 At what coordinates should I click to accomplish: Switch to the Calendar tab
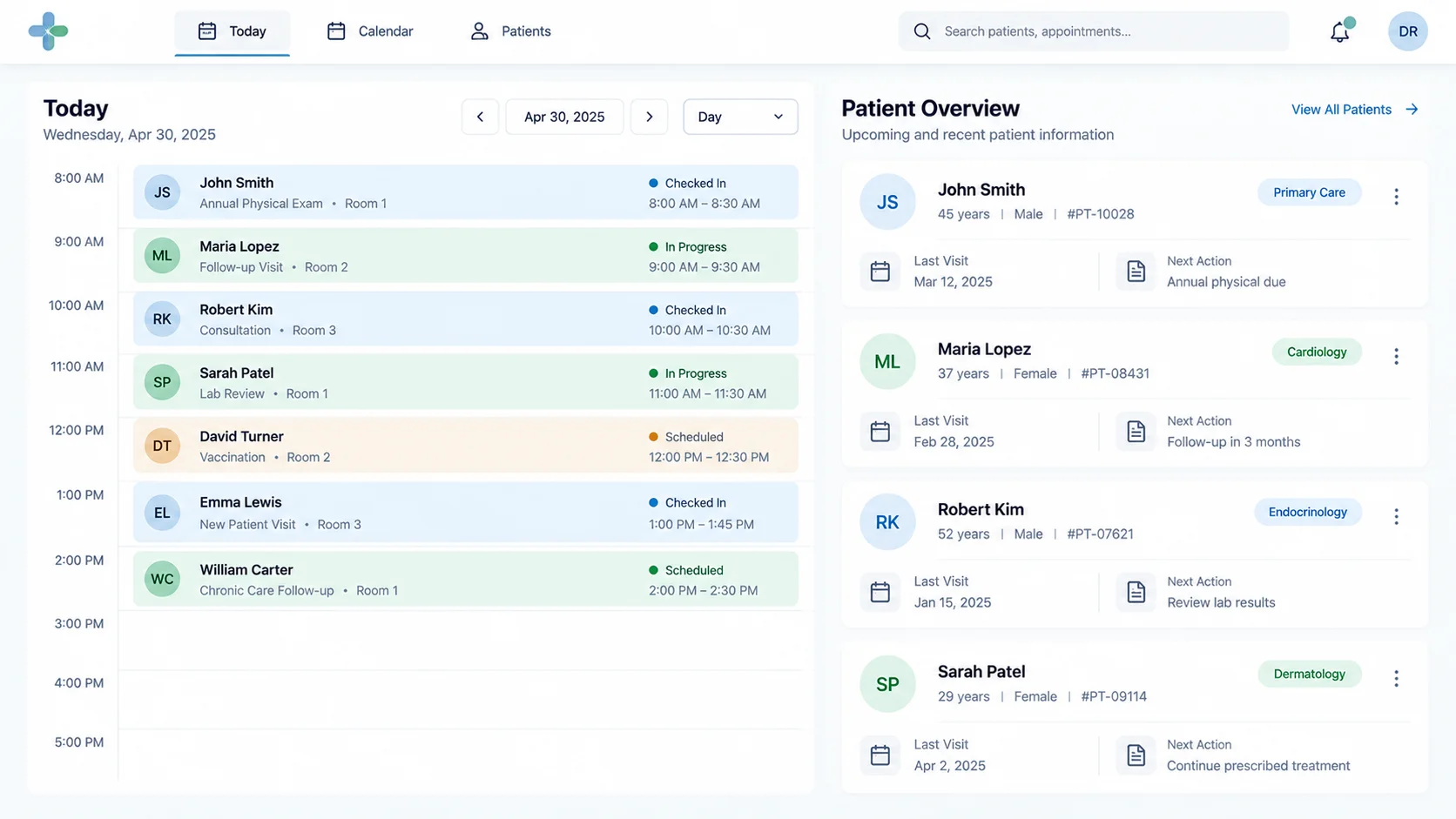point(370,31)
